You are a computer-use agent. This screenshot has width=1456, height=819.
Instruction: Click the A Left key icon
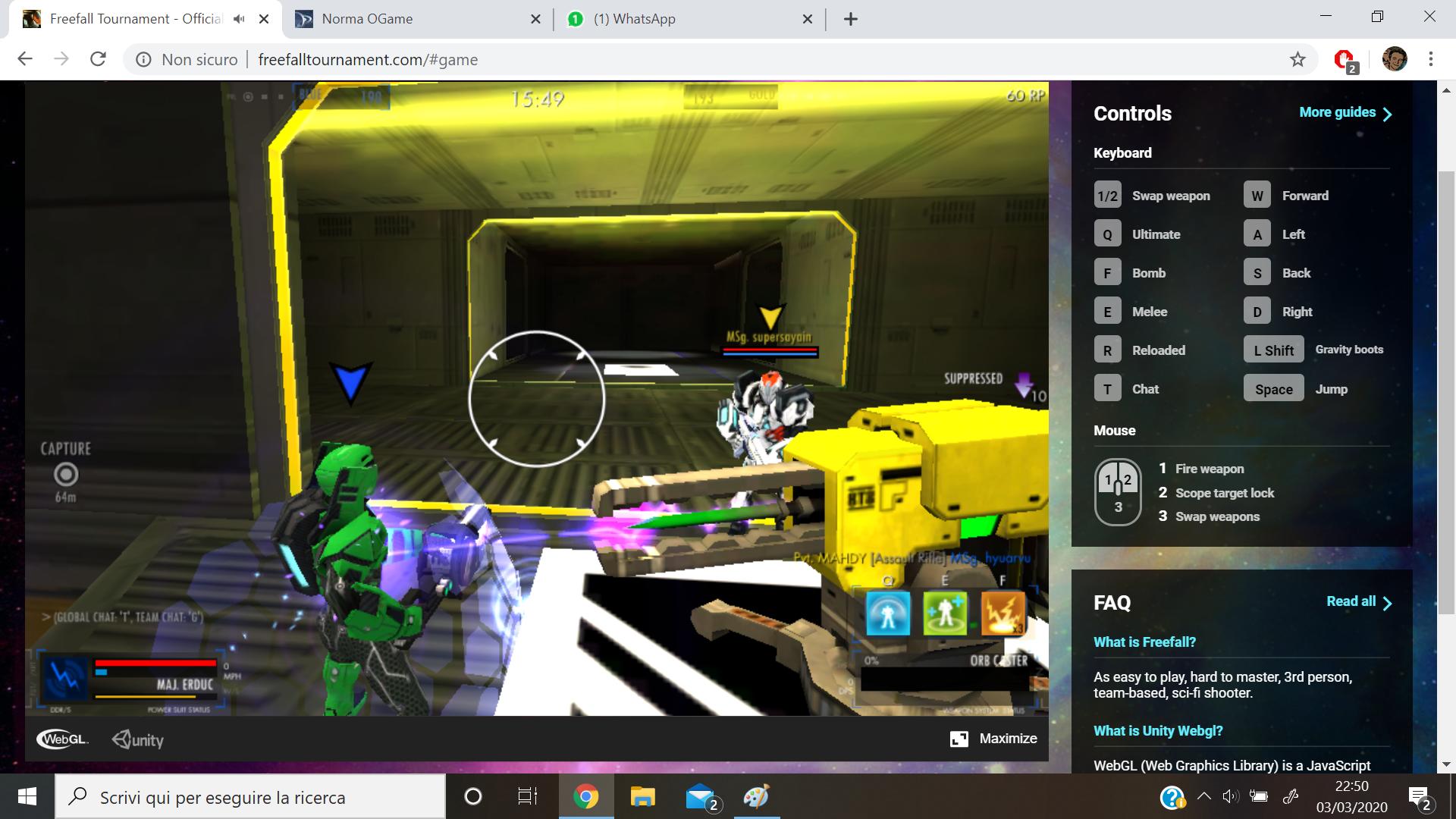(x=1257, y=234)
